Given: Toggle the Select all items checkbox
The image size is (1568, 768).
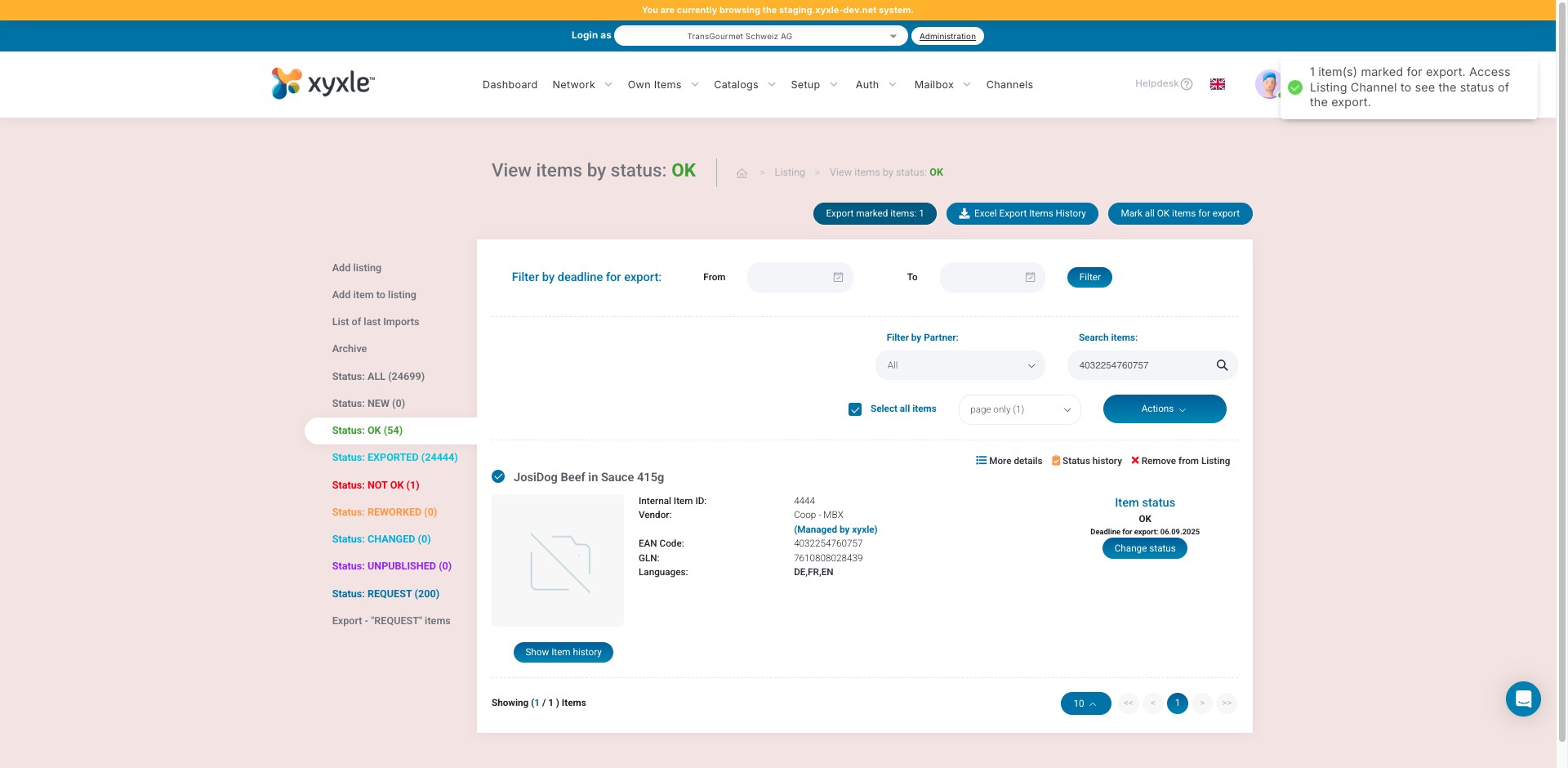Looking at the screenshot, I should pos(855,409).
